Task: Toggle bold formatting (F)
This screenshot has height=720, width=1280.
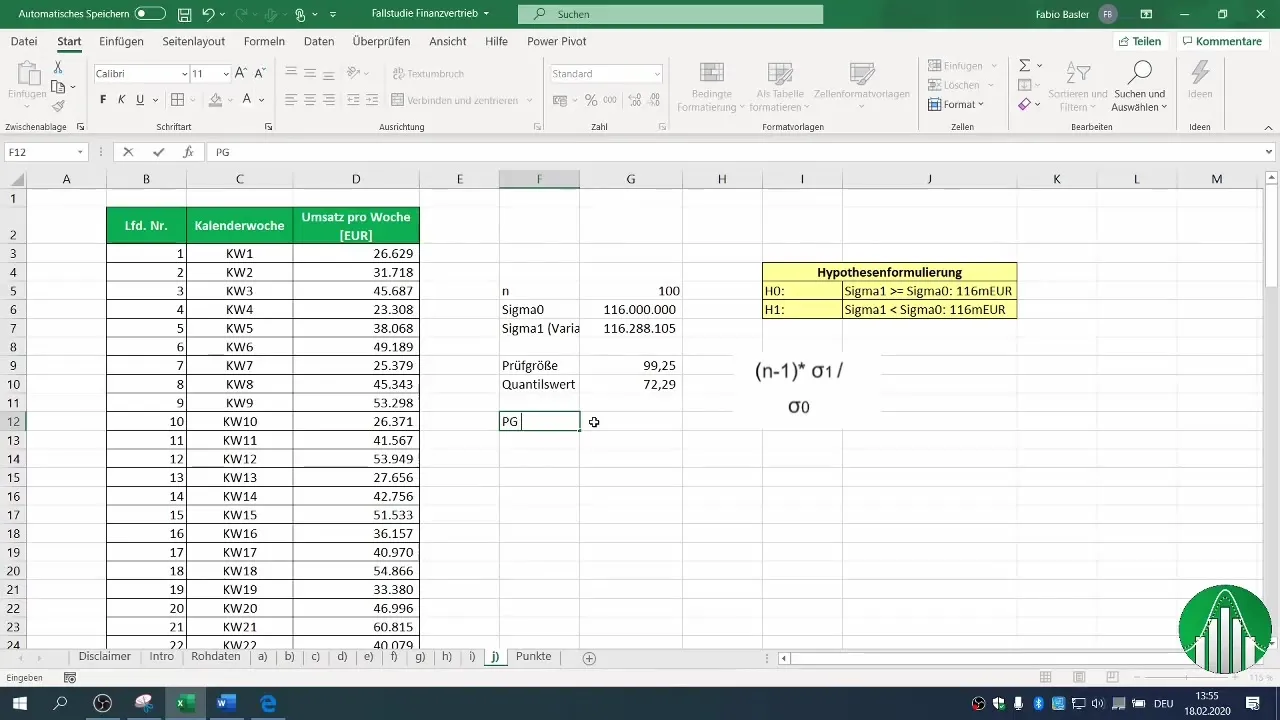Action: (103, 100)
